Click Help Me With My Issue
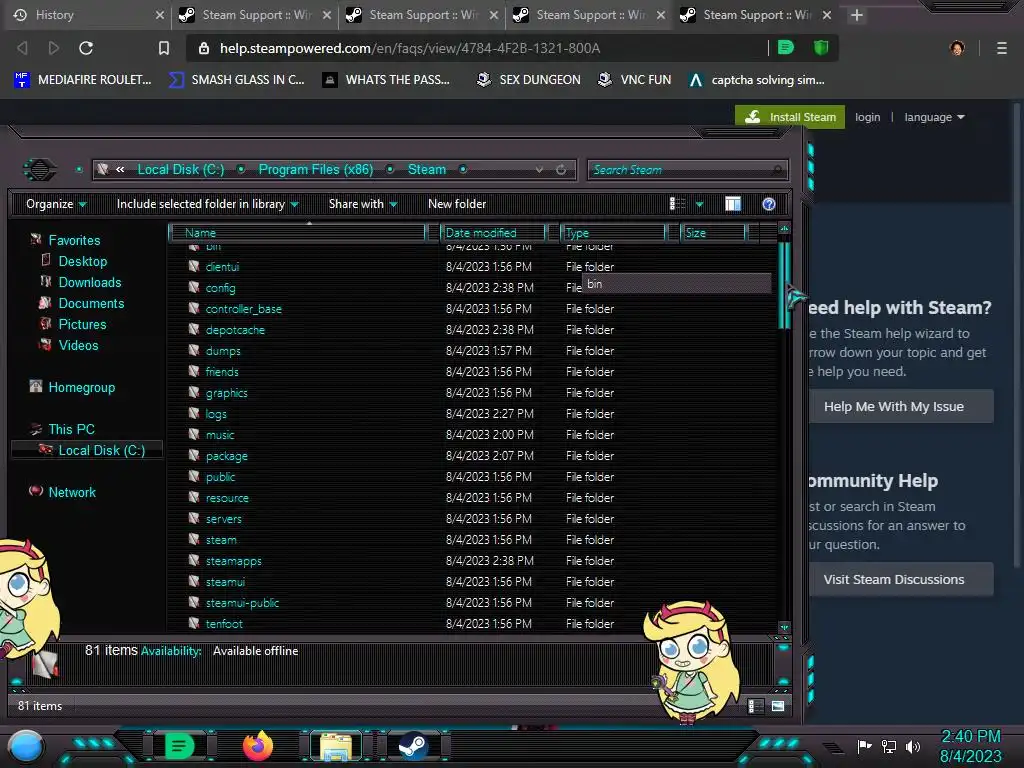The image size is (1024, 768). [x=901, y=406]
